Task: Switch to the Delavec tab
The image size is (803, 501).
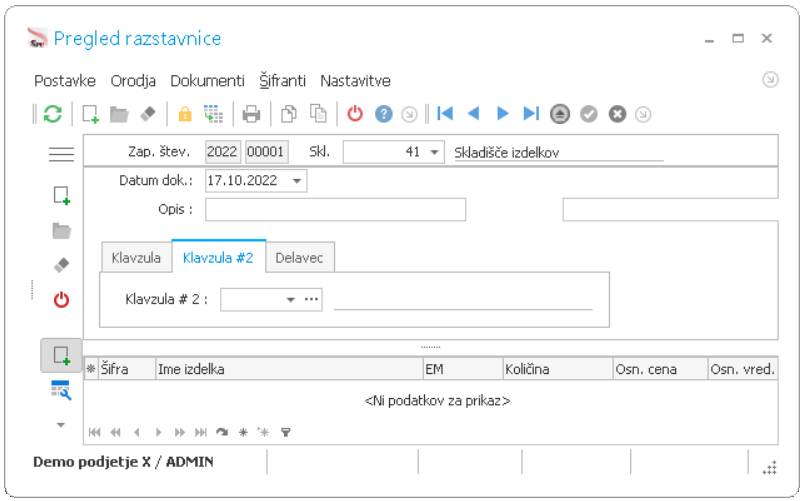Action: click(300, 257)
